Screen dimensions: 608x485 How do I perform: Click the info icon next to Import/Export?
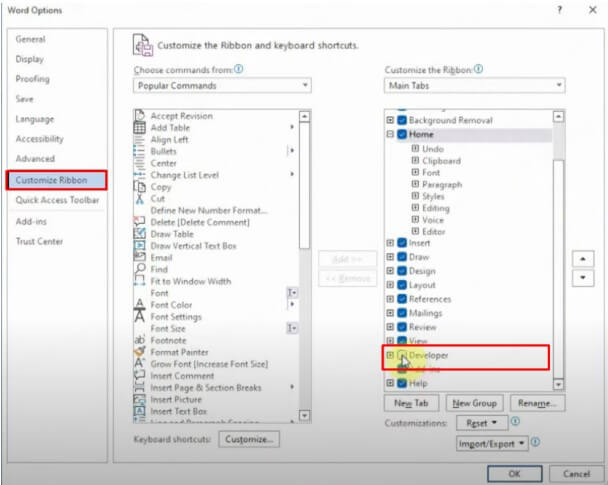click(535, 442)
